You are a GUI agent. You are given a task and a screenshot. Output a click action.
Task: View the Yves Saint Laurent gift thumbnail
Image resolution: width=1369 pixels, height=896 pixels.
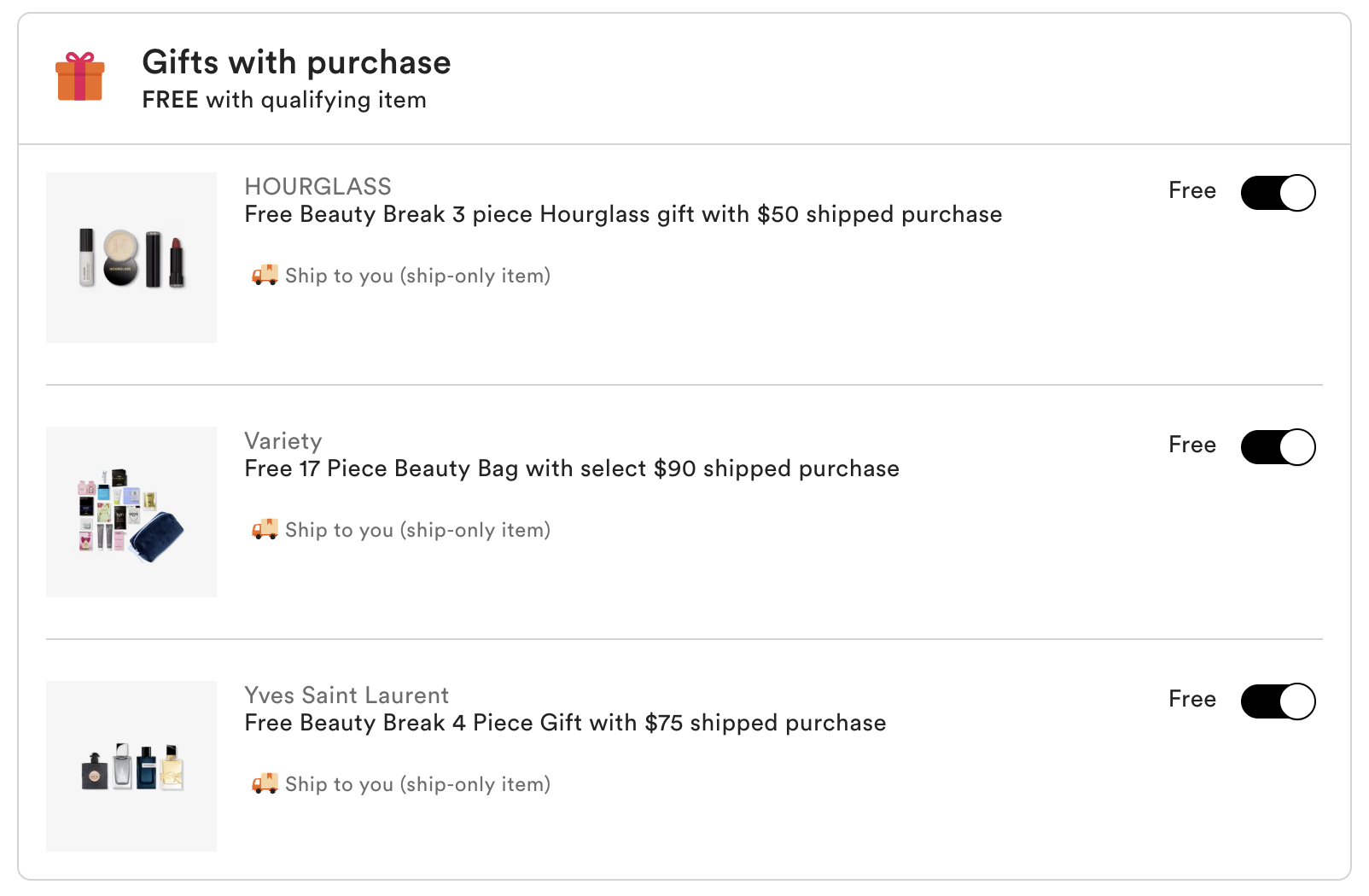point(131,766)
